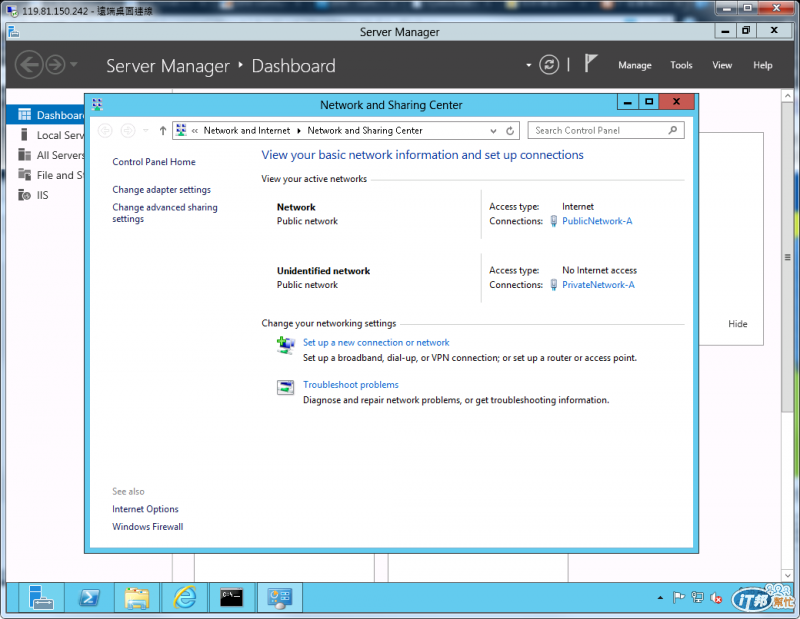Expand the address bar history dropdown

[493, 131]
